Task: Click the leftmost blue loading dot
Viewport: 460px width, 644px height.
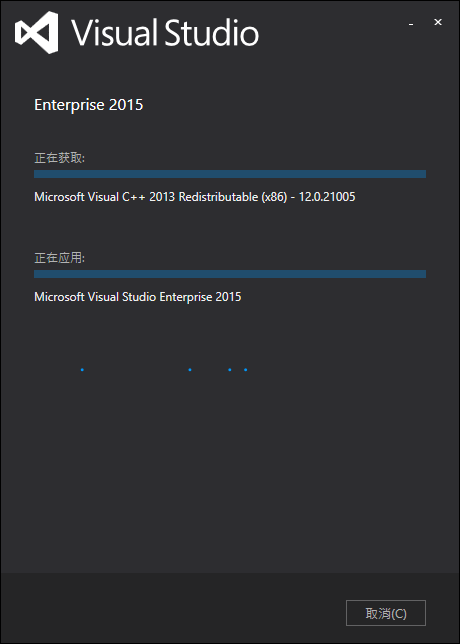Action: click(x=82, y=370)
